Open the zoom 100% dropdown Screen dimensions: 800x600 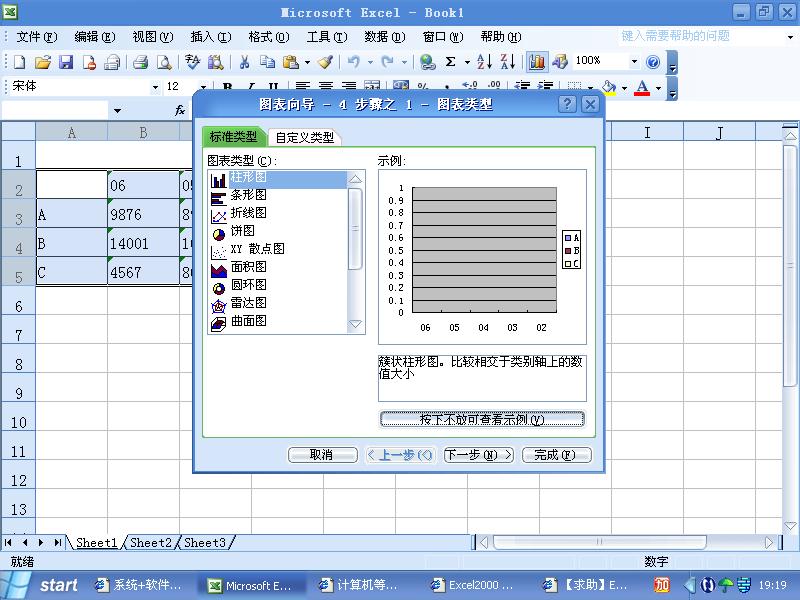(x=634, y=62)
